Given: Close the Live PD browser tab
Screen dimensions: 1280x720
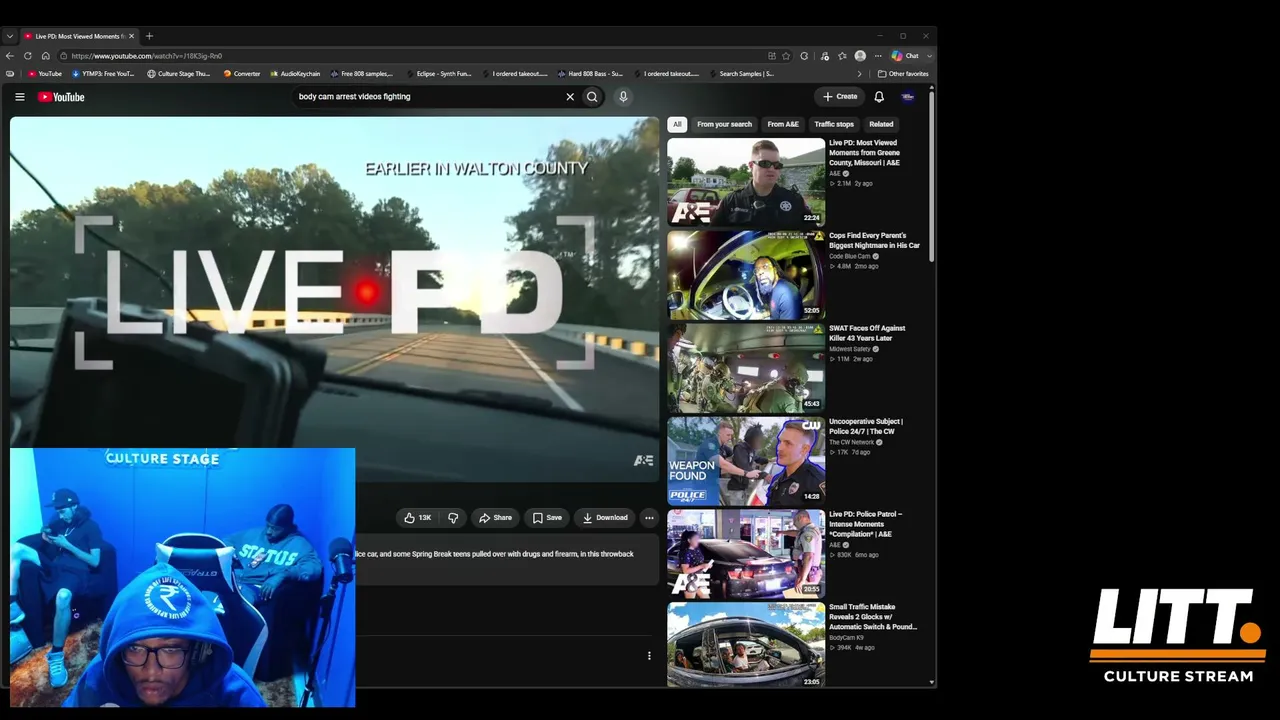Looking at the screenshot, I should tap(131, 36).
